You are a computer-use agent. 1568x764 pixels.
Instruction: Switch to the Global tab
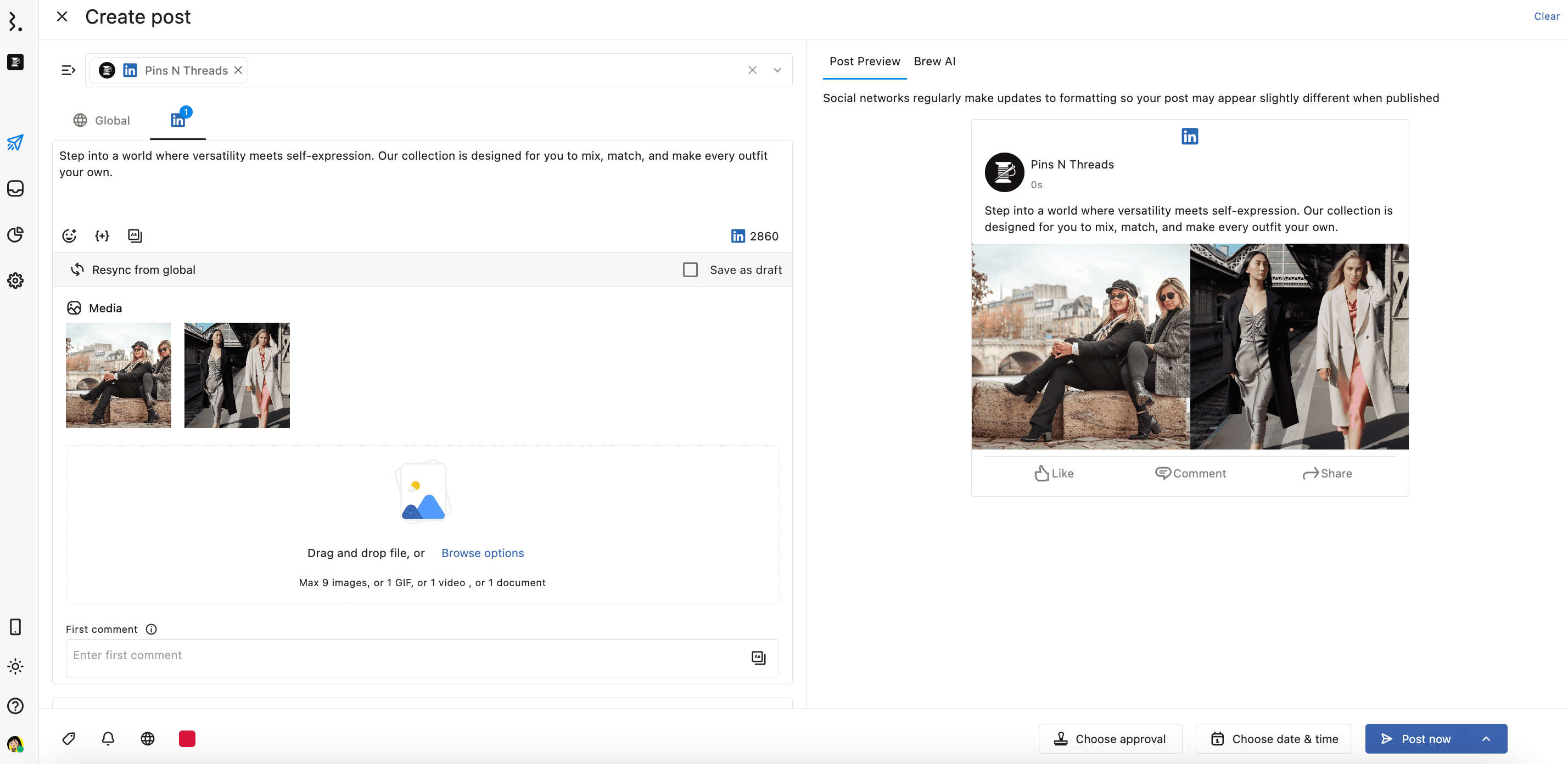click(102, 120)
